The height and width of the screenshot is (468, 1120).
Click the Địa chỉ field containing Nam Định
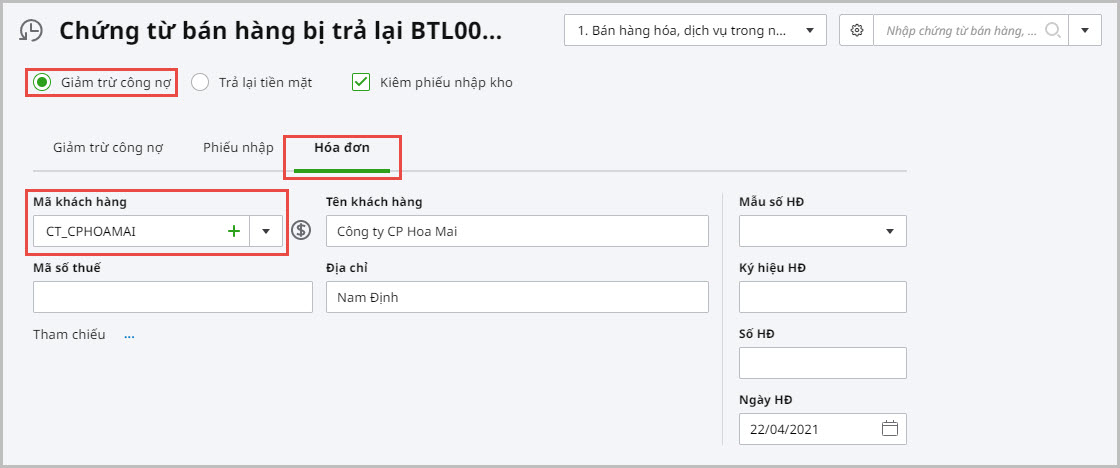tap(517, 297)
